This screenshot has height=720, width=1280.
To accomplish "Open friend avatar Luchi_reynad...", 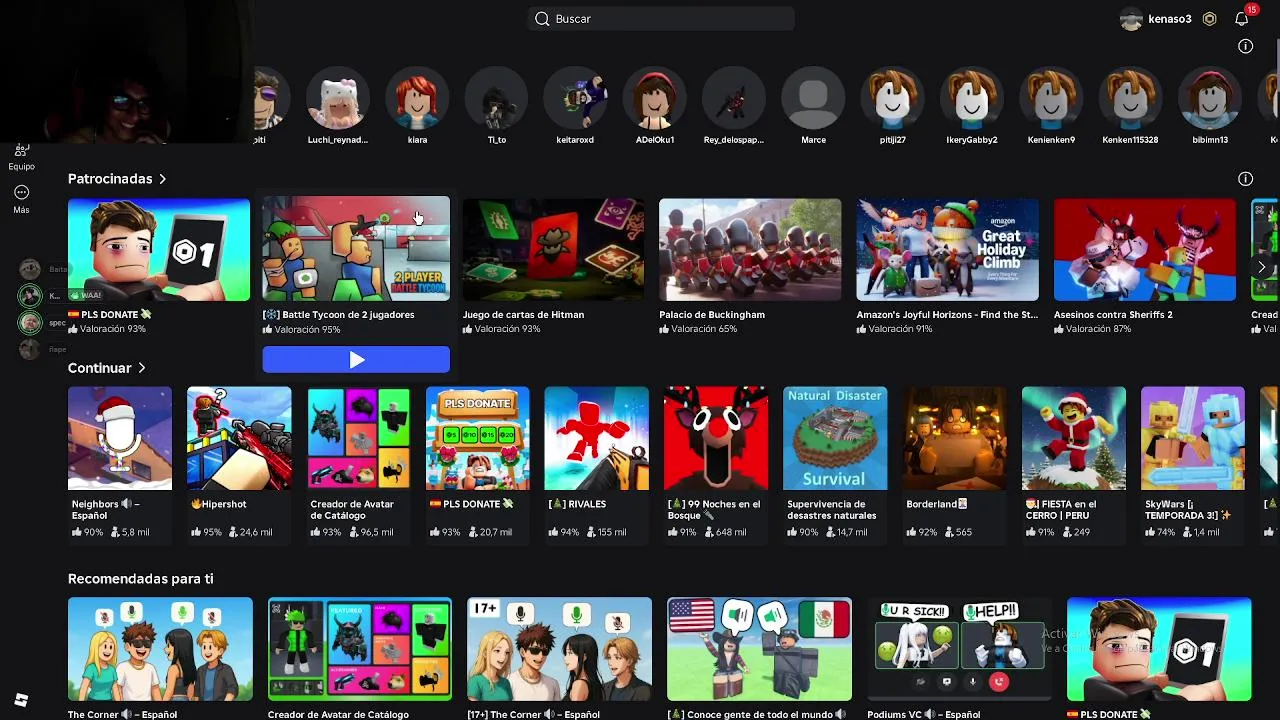I will (x=337, y=100).
